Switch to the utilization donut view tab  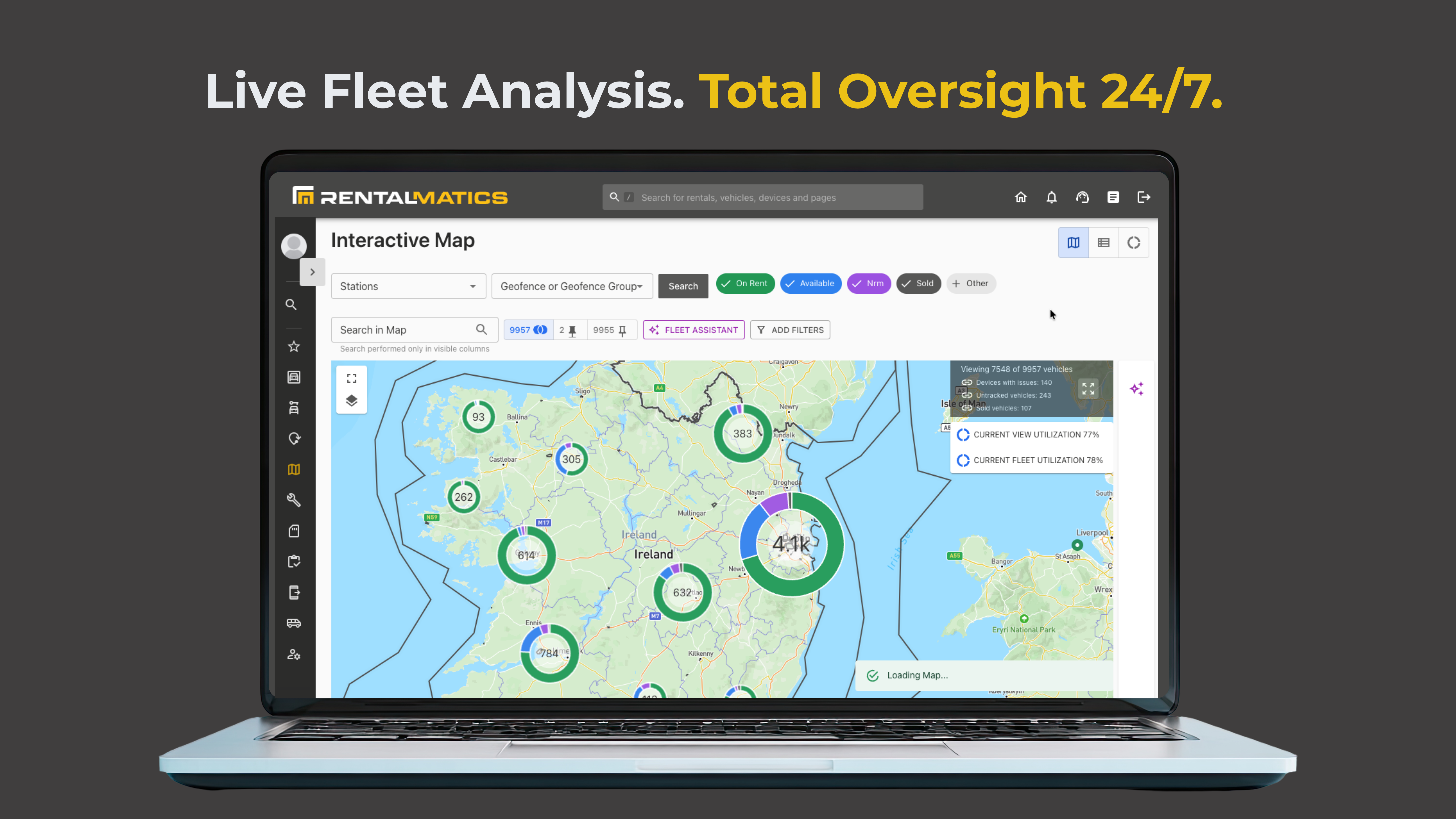[x=1134, y=242]
